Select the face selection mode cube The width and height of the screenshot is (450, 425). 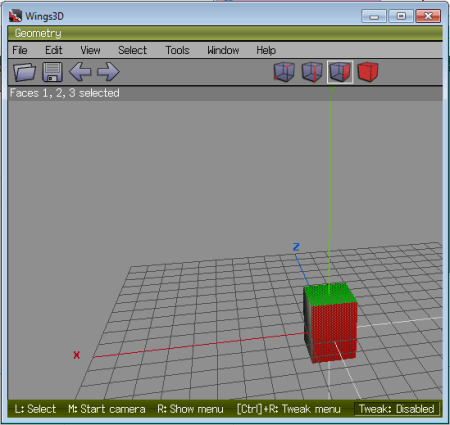tap(340, 72)
